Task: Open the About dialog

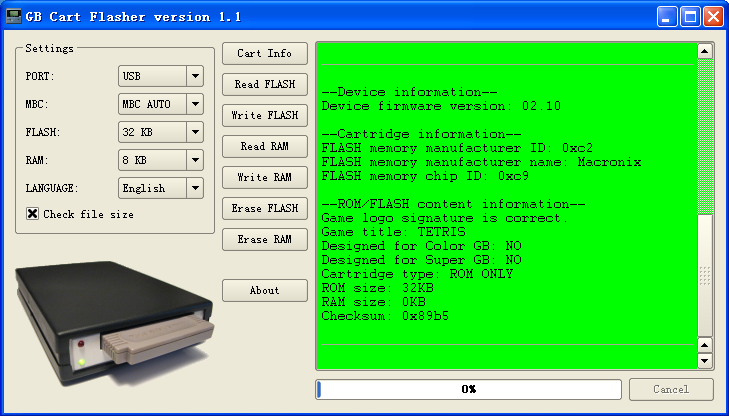Action: click(x=265, y=290)
